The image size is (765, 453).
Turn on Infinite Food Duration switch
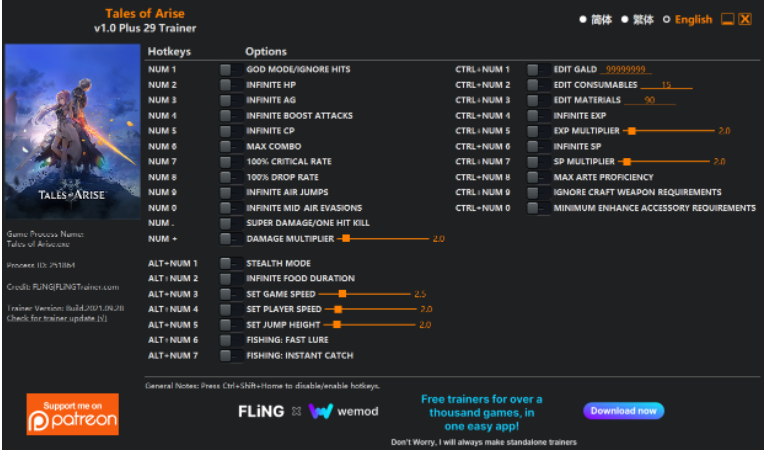(231, 278)
